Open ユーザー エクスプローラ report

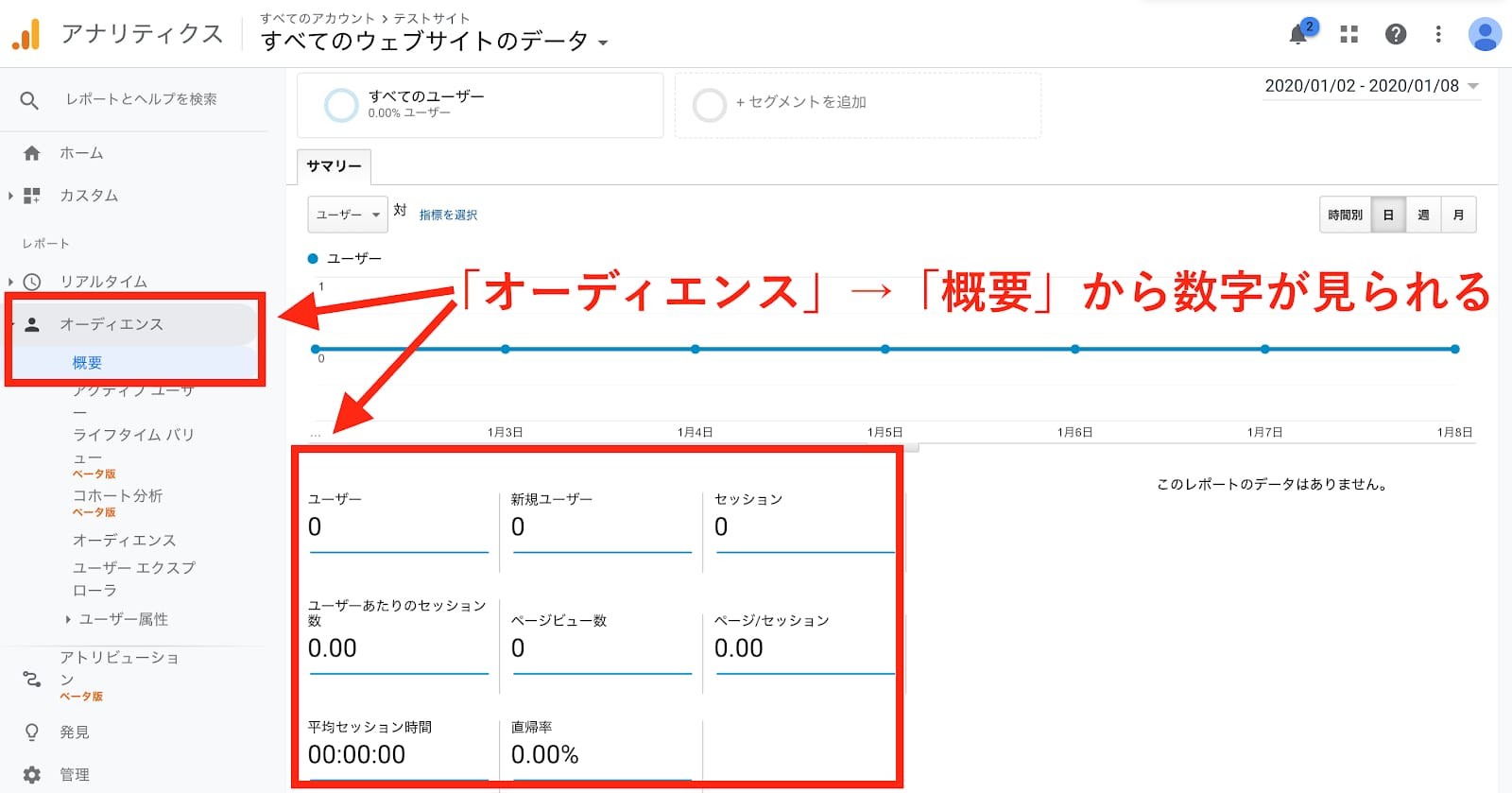coord(134,578)
